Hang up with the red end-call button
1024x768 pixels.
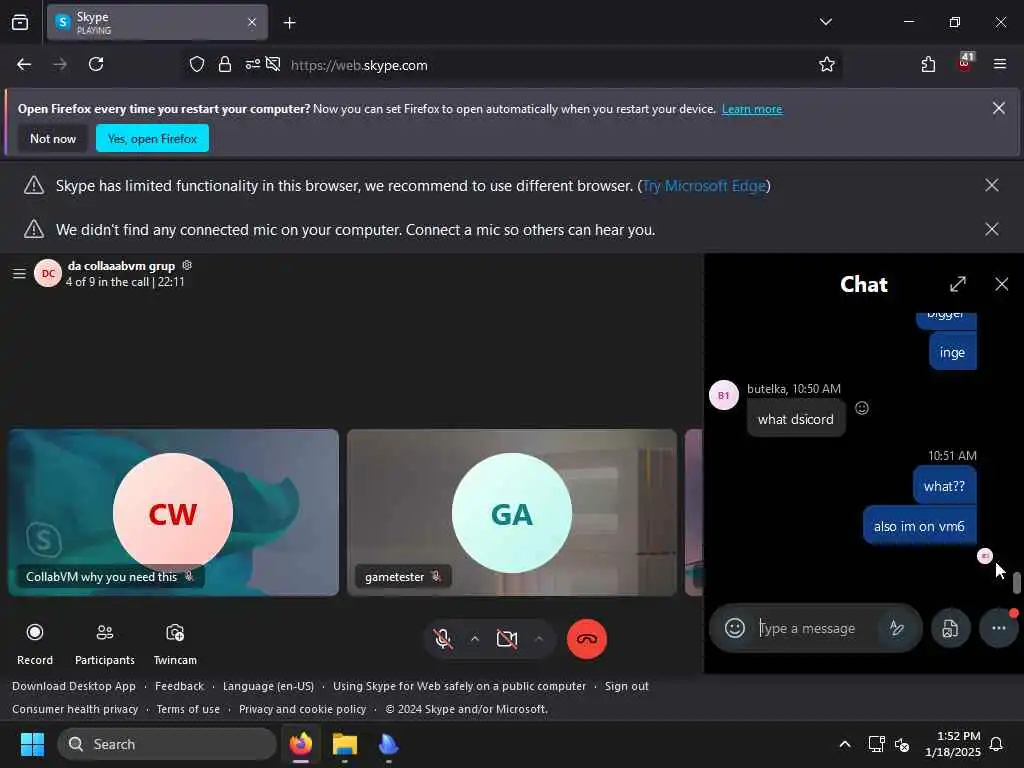(586, 639)
